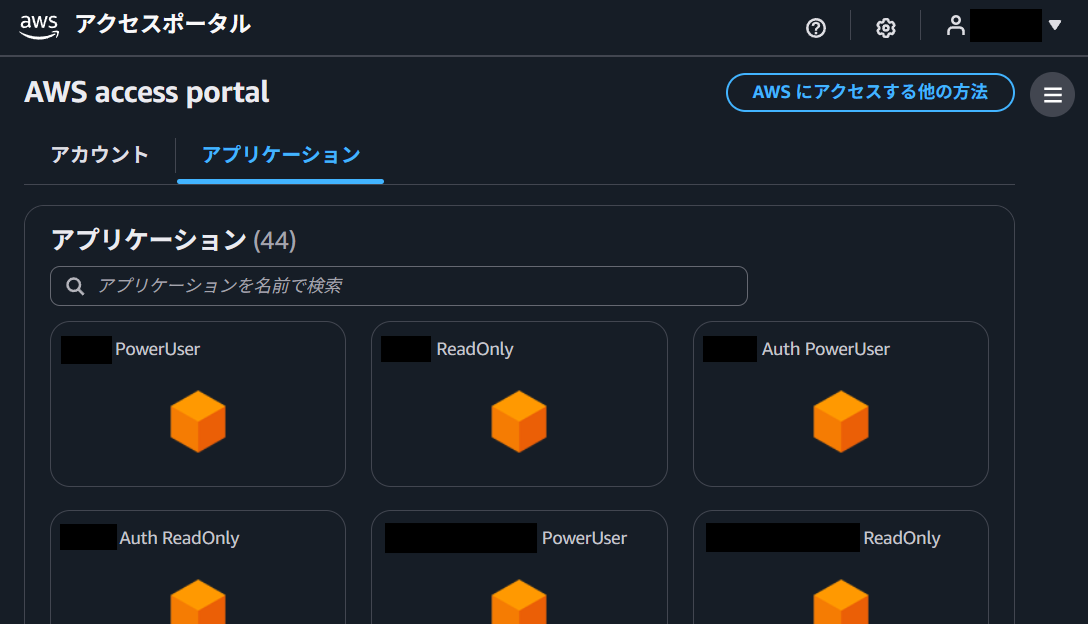The image size is (1088, 624).
Task: Click the Auth ReadOnly orange cube icon
Action: [197, 603]
